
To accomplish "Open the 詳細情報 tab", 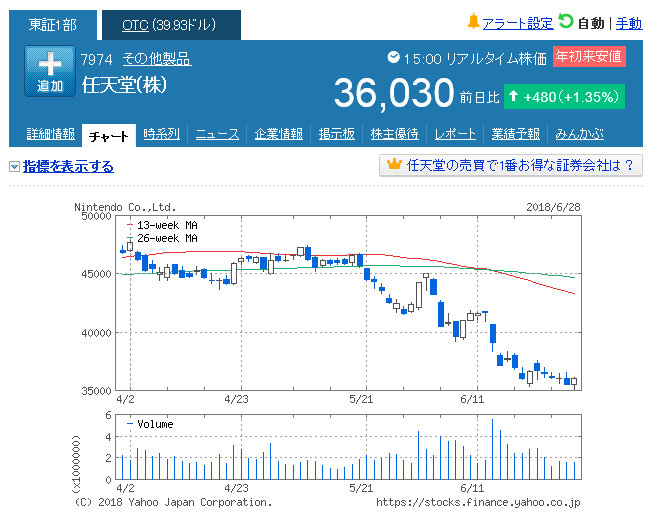I will 51,134.
